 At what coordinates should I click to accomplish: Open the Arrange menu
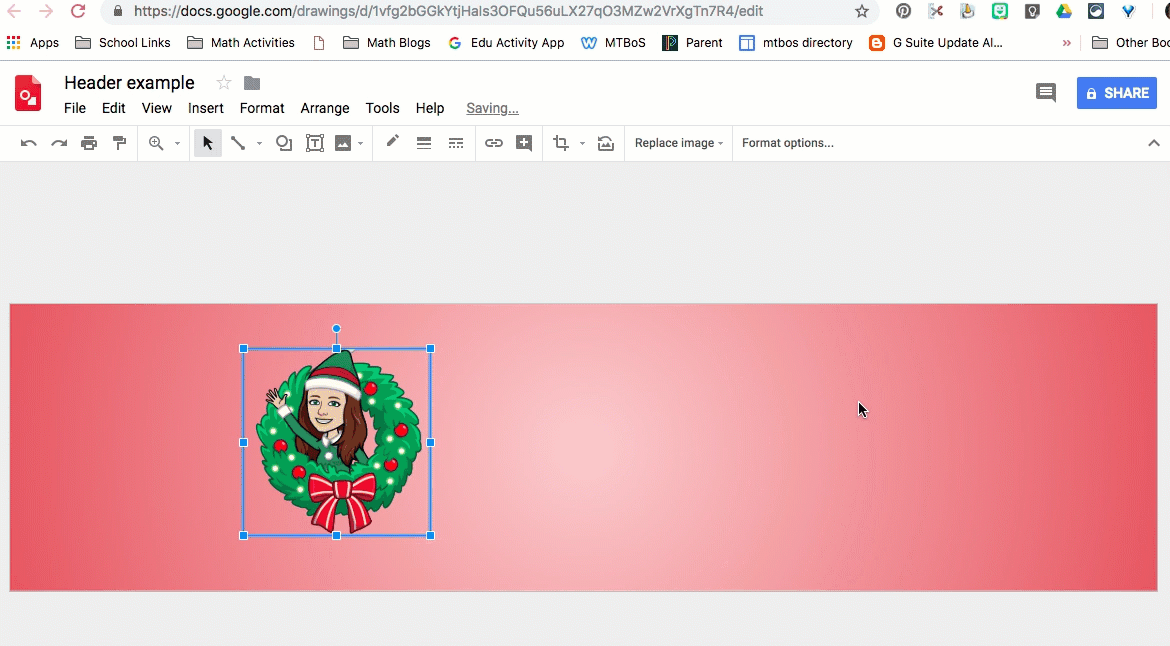click(x=325, y=108)
